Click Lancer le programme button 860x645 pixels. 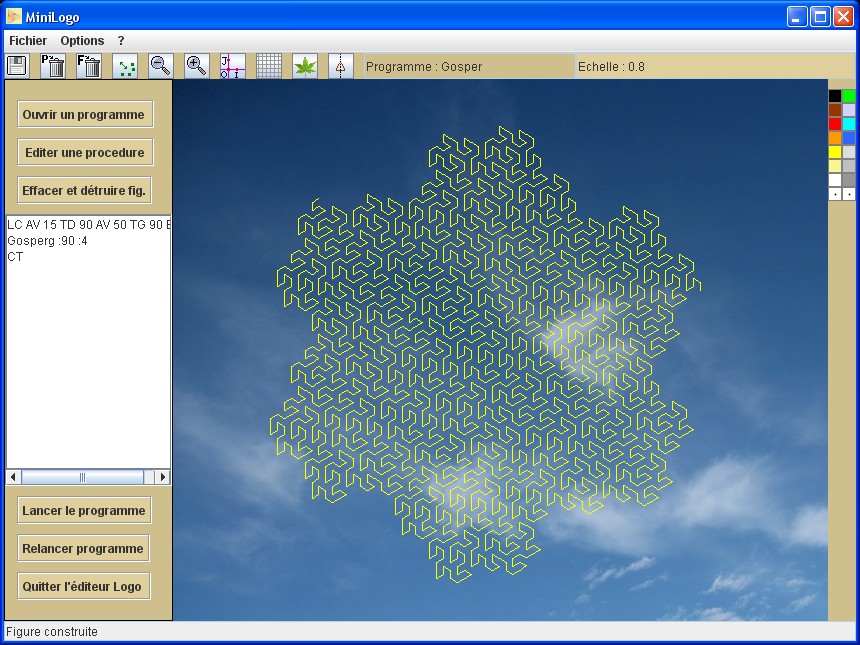(85, 511)
